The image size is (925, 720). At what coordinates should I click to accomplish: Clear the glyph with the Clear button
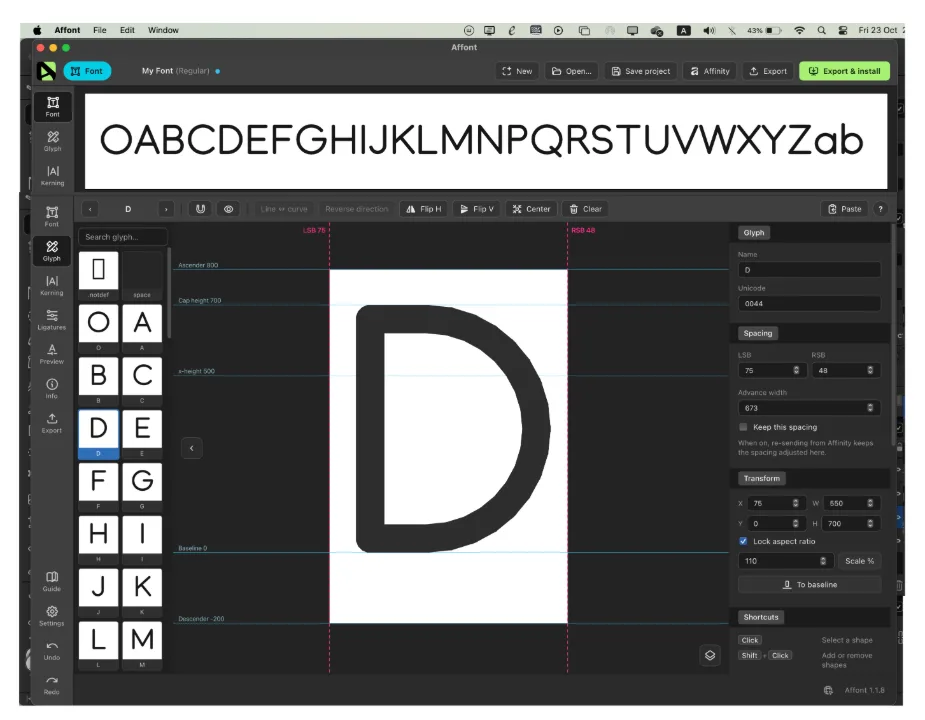(x=586, y=209)
